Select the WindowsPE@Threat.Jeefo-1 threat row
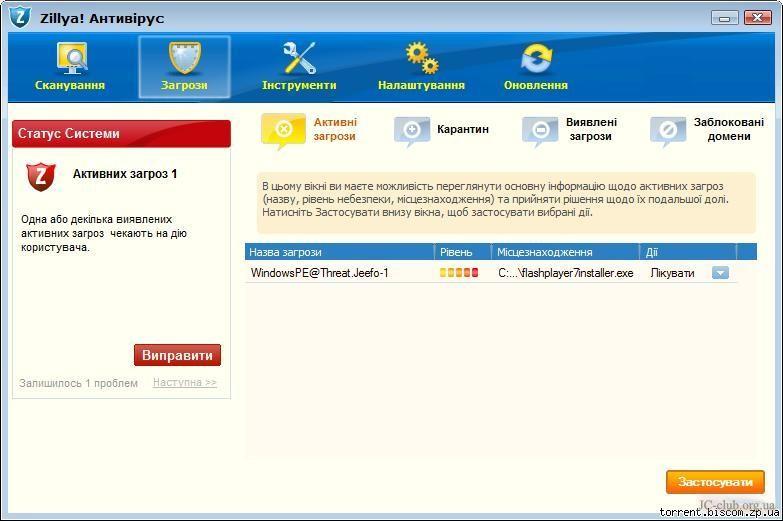 pyautogui.click(x=320, y=273)
